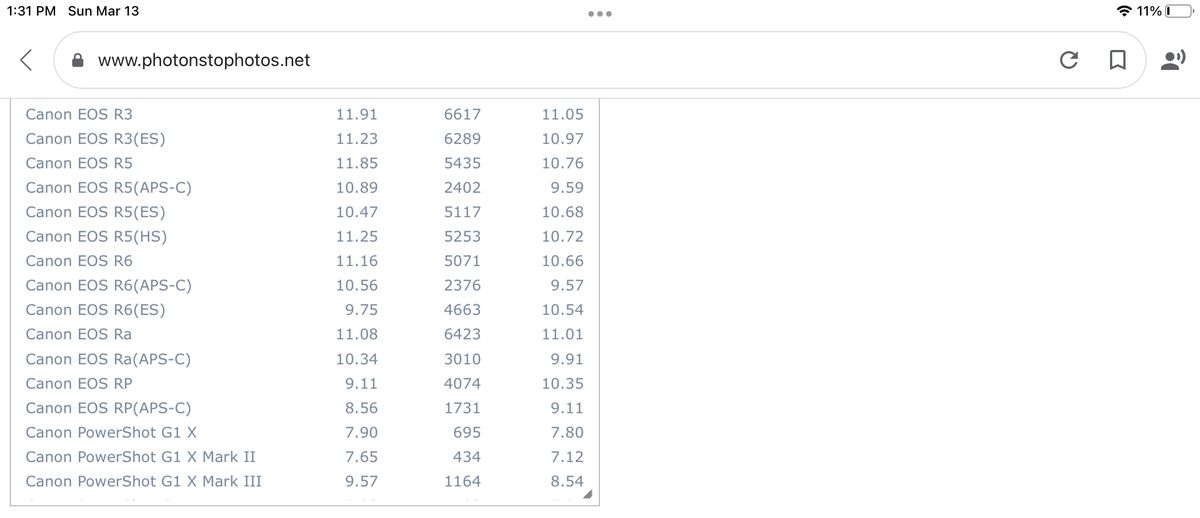Screen dimensions: 1200x518
Task: Reload the page with refresh icon
Action: point(1068,61)
